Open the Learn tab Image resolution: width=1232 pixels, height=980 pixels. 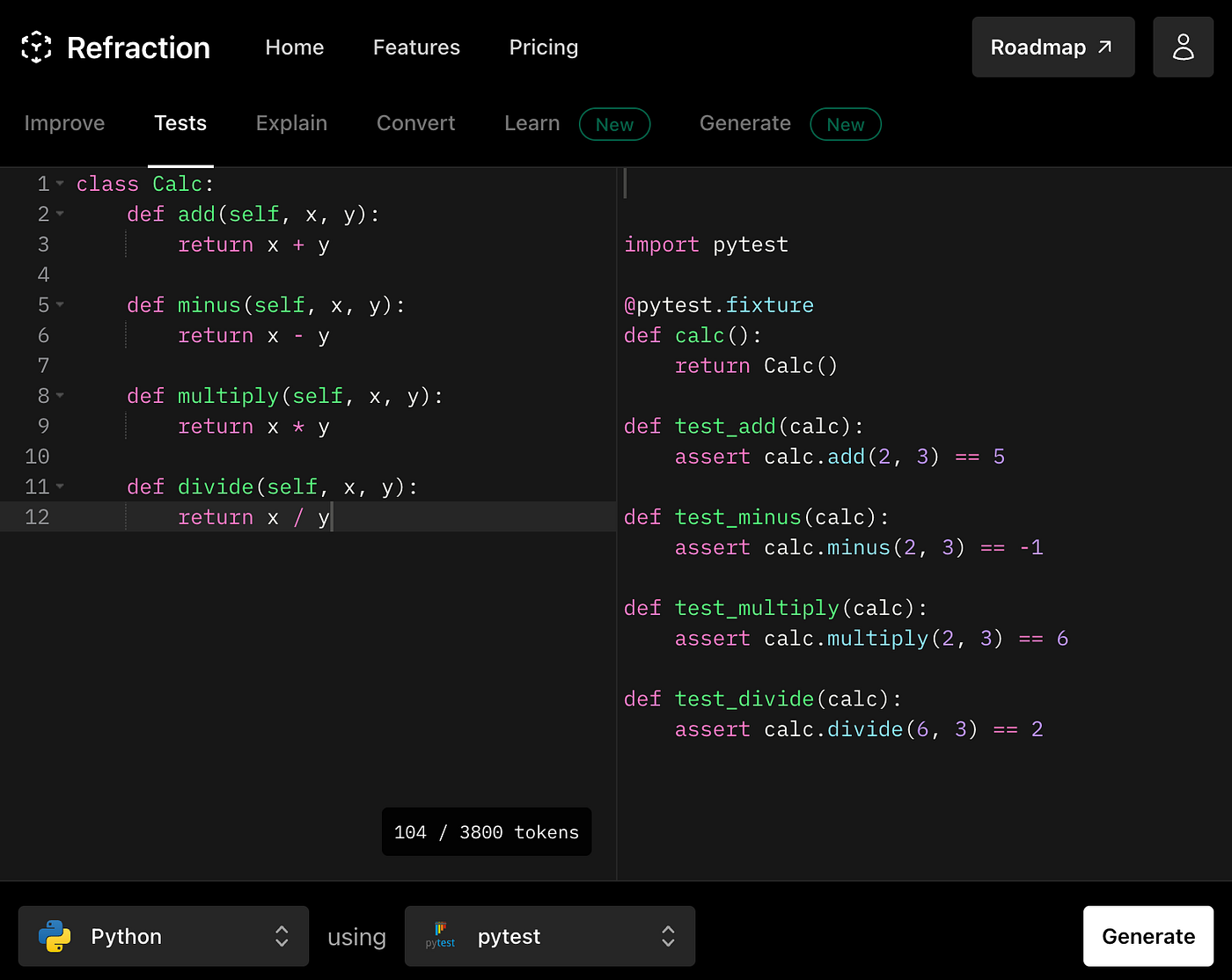(532, 123)
